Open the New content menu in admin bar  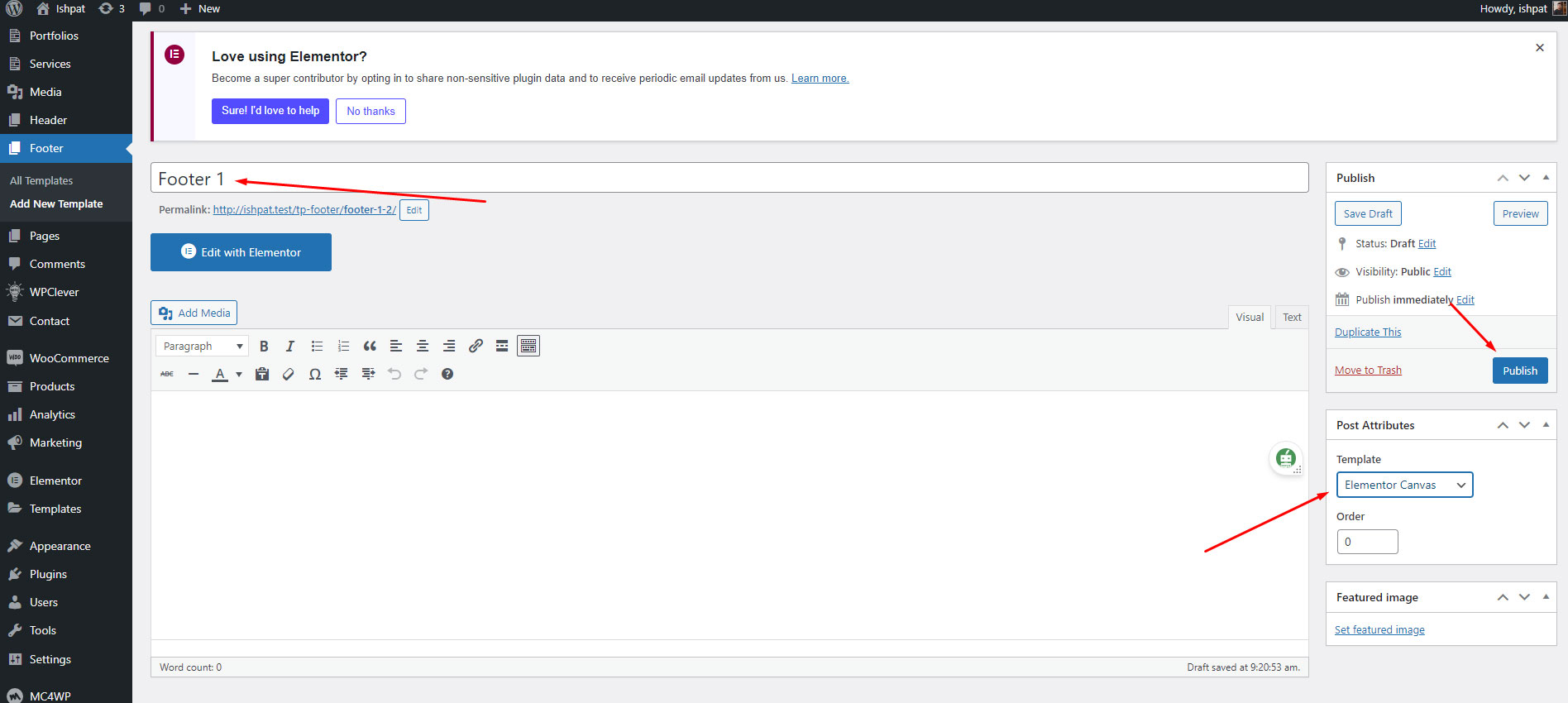[x=200, y=8]
